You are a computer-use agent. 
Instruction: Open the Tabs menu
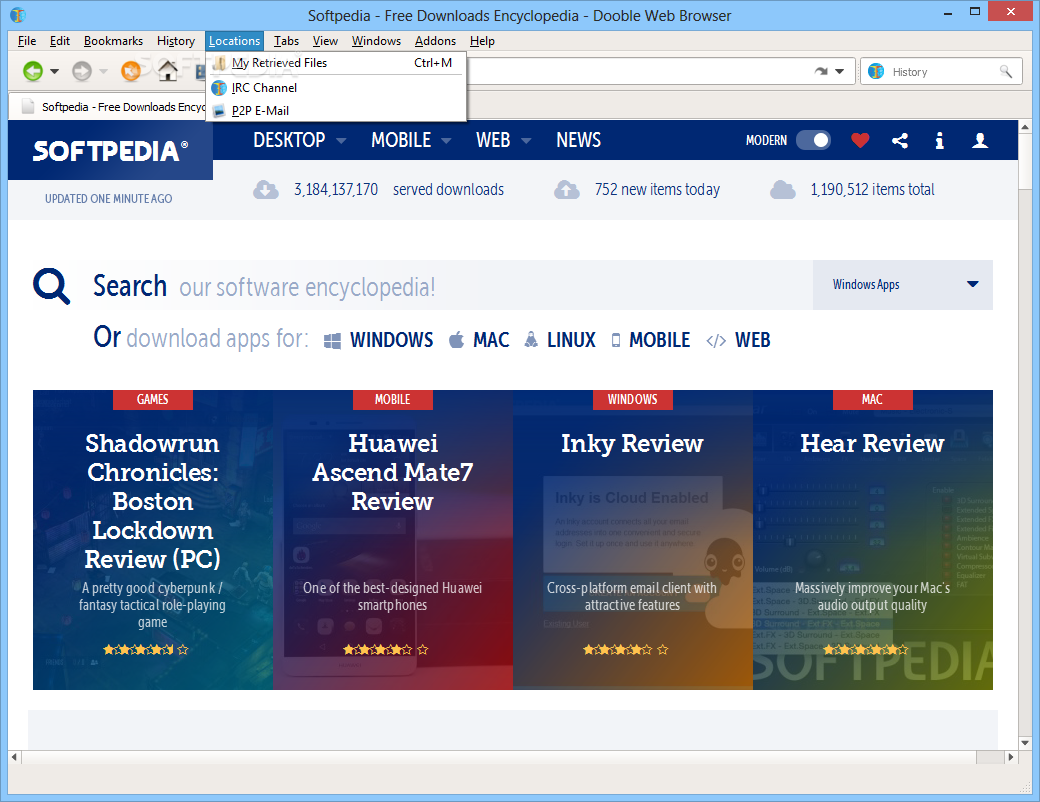point(287,41)
